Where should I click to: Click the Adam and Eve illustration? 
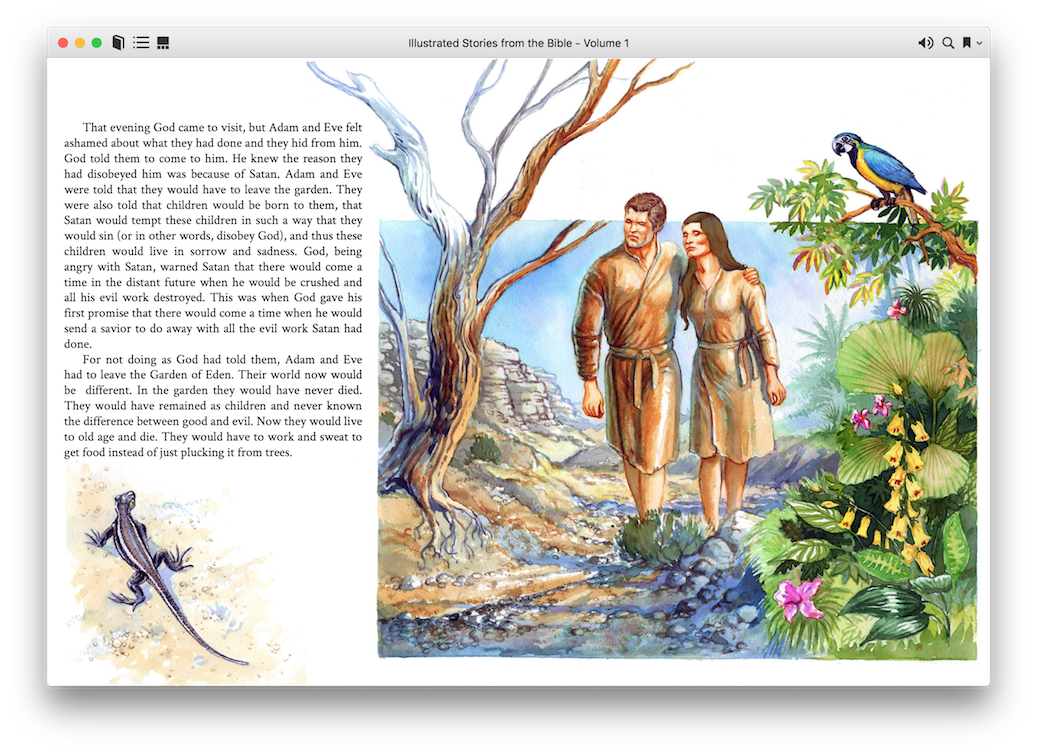coord(677,360)
